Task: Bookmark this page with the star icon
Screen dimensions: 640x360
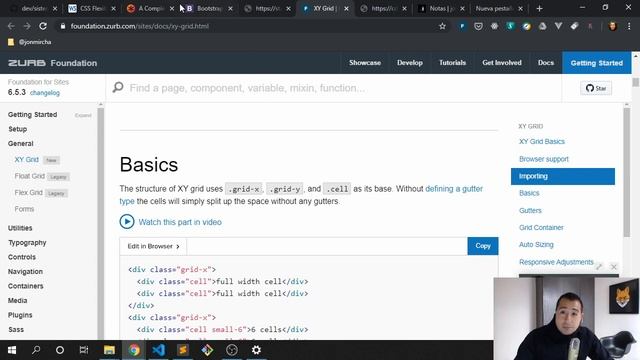Action: pos(442,26)
